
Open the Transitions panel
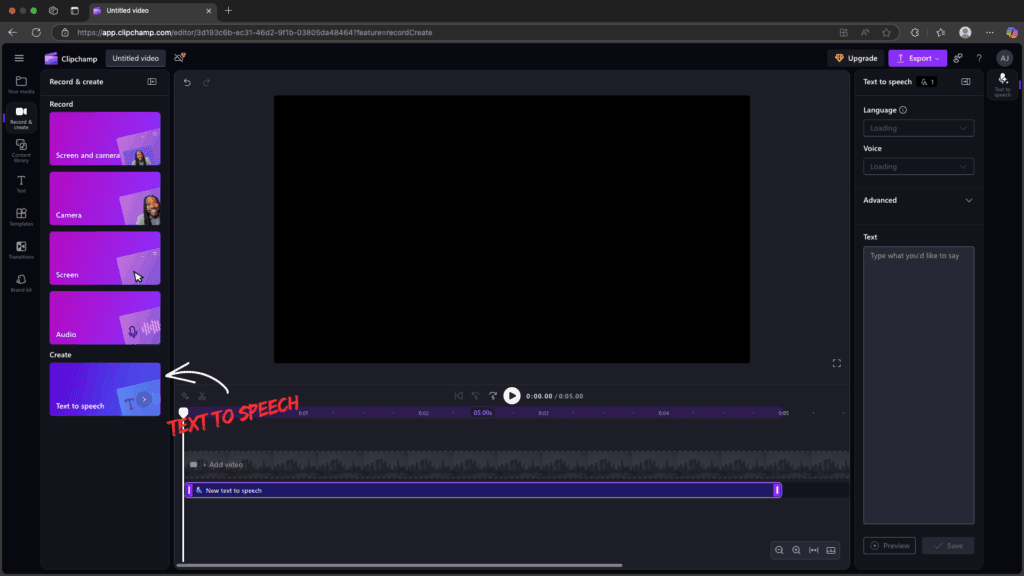(20, 251)
